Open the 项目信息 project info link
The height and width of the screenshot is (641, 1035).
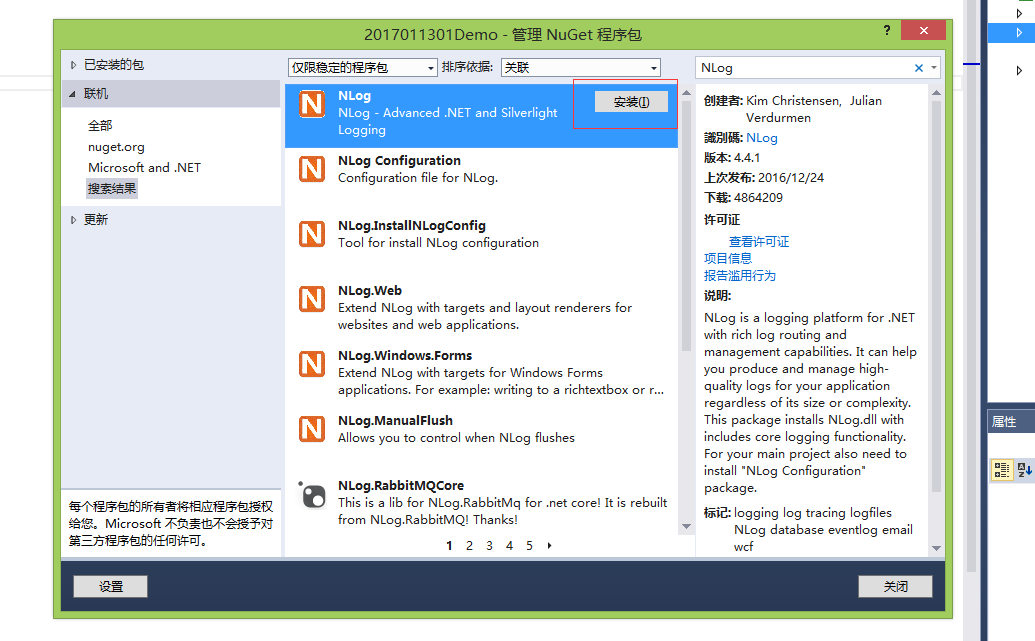[727, 258]
